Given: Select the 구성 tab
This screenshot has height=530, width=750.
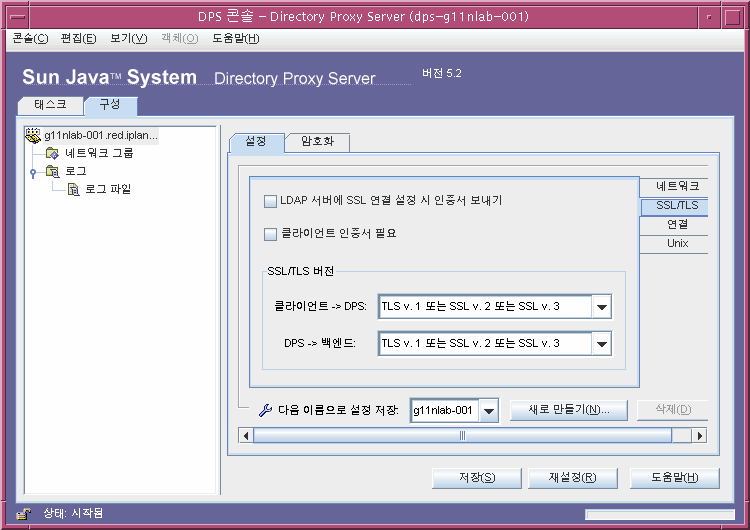Looking at the screenshot, I should point(110,105).
